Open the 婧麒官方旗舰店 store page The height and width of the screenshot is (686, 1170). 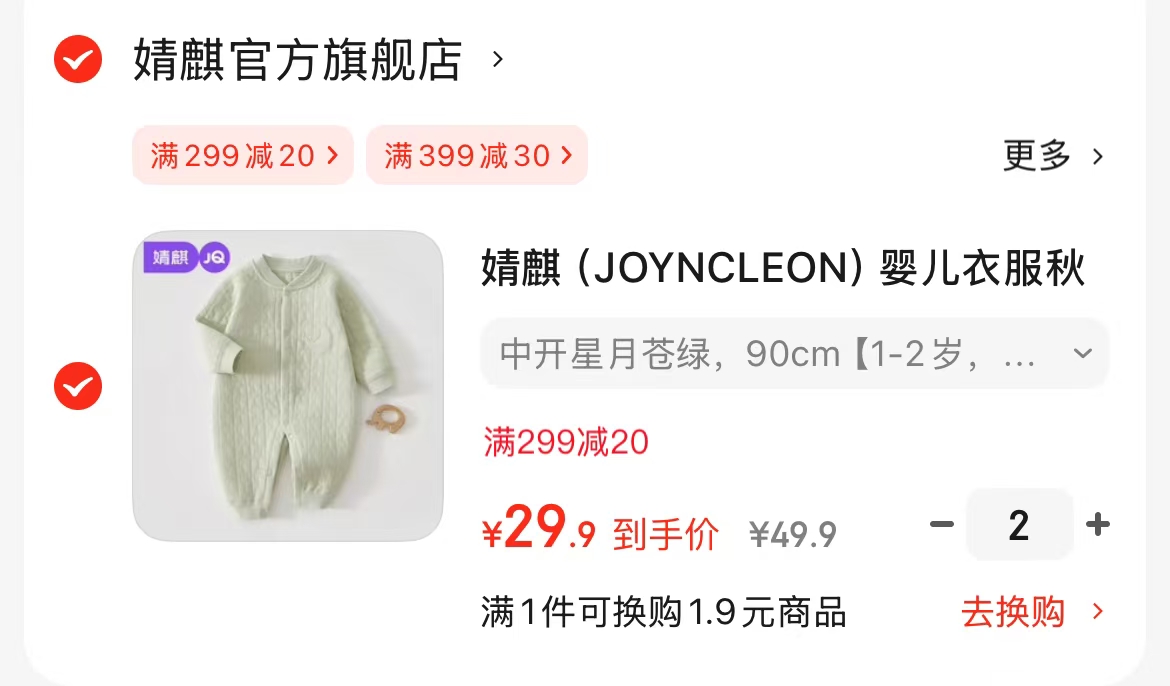298,60
